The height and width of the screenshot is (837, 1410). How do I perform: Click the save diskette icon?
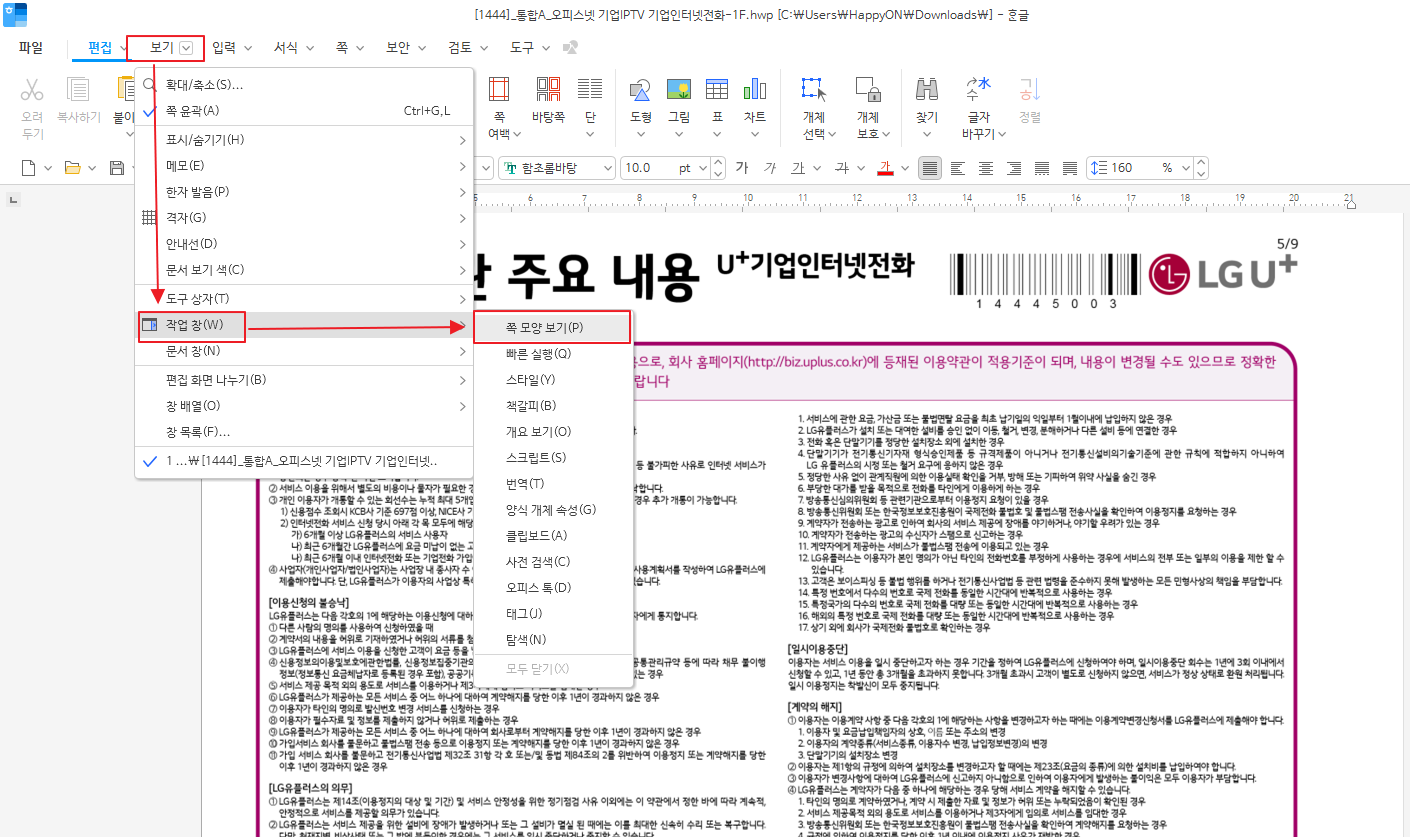tap(117, 168)
